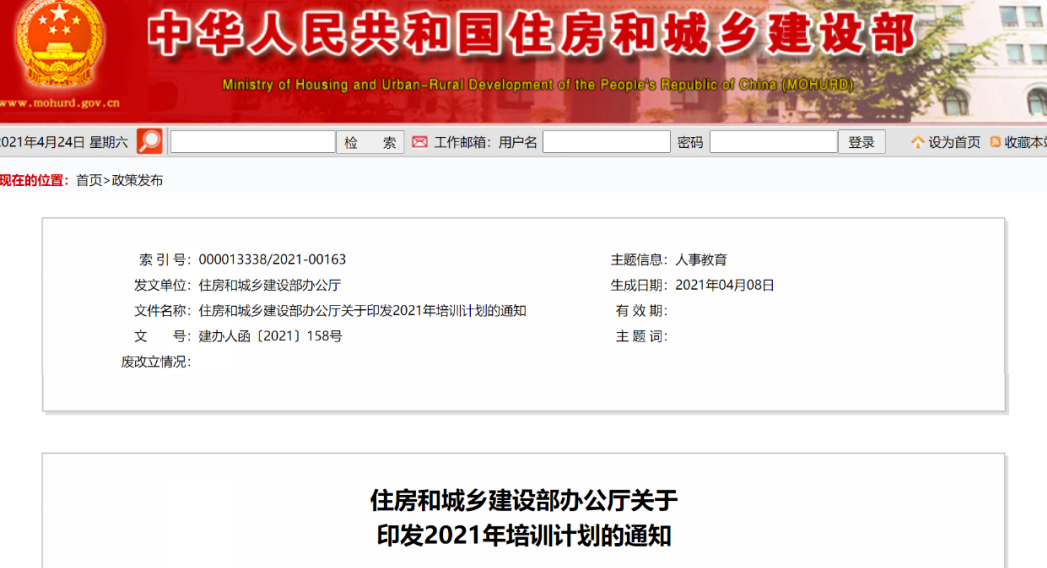Click the home icon beside 设为首页
Image resolution: width=1047 pixels, height=568 pixels.
point(917,142)
